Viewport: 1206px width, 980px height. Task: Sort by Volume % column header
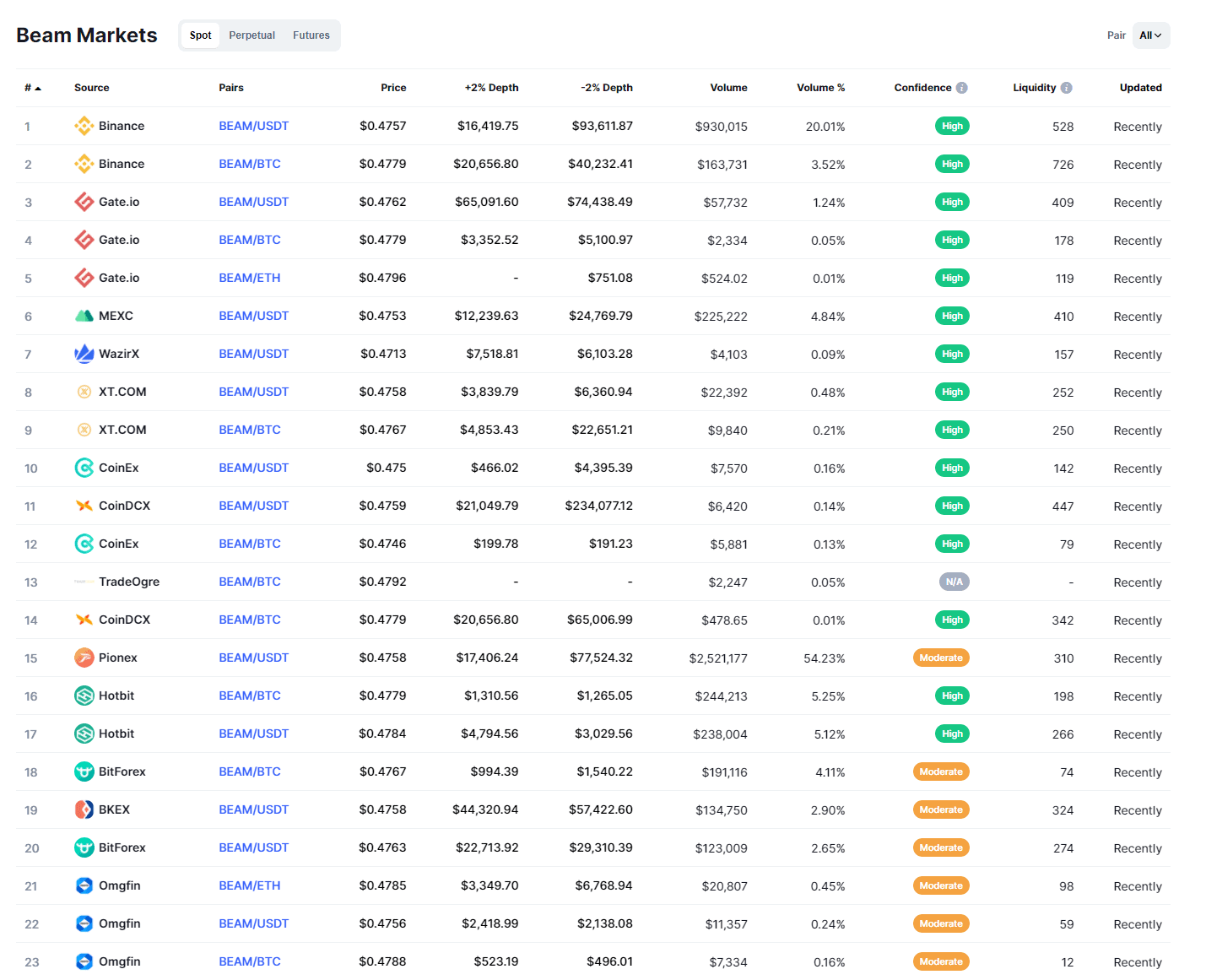pos(820,88)
